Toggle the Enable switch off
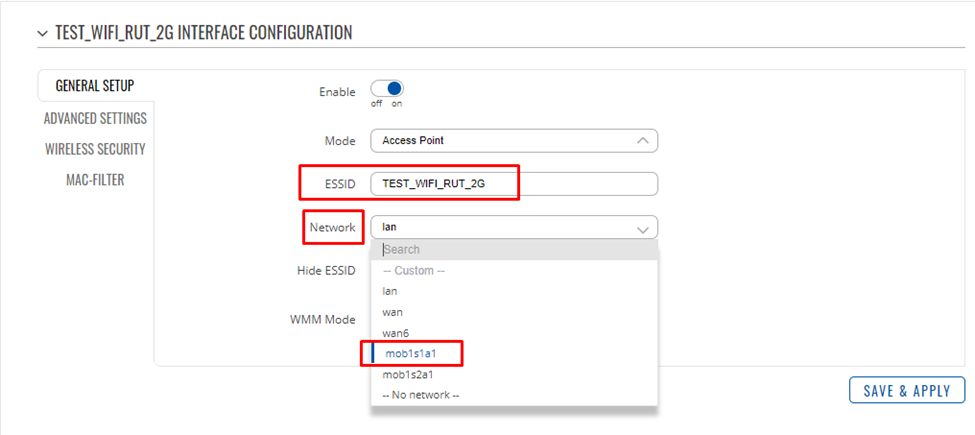This screenshot has height=435, width=975. [387, 88]
